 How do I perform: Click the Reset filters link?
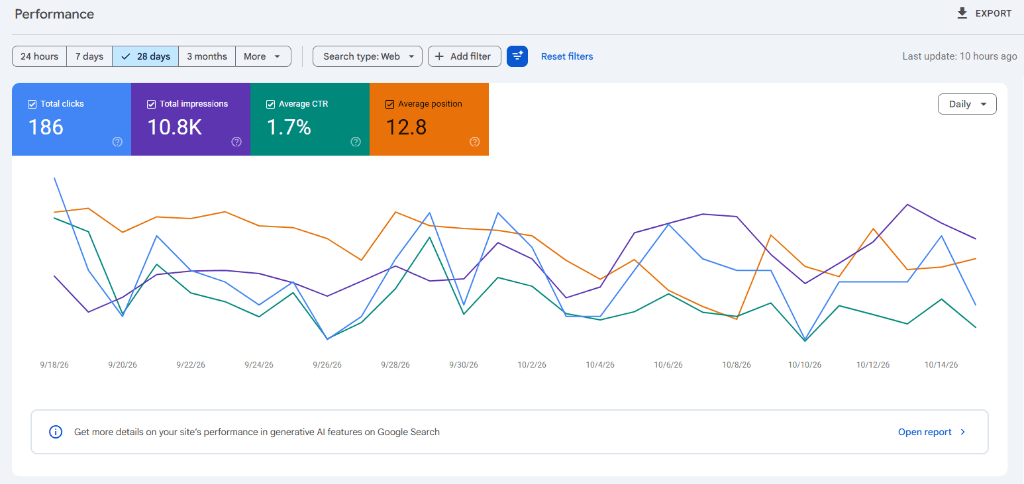567,56
